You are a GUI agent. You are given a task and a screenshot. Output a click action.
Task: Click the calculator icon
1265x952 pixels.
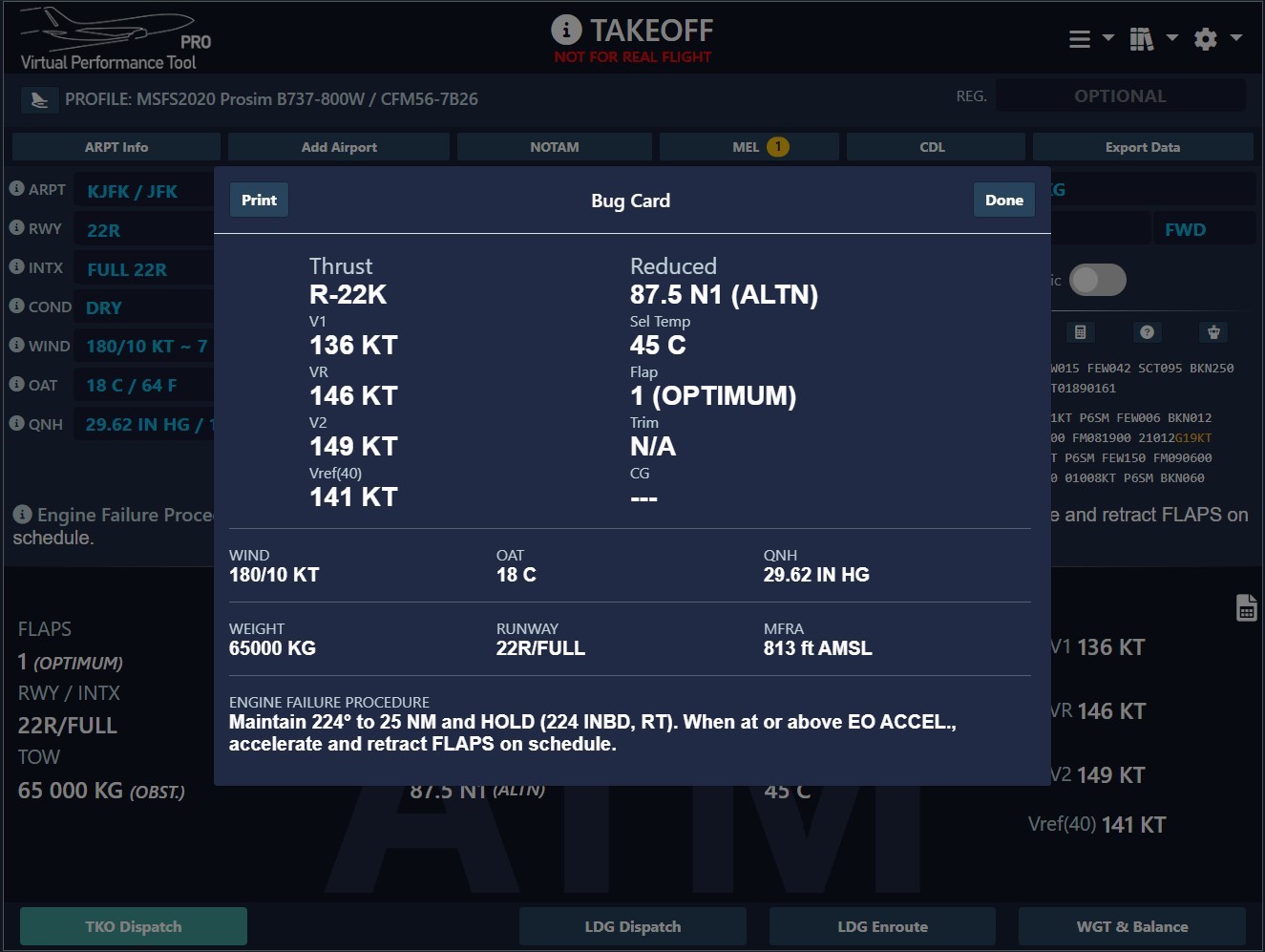pyautogui.click(x=1080, y=332)
